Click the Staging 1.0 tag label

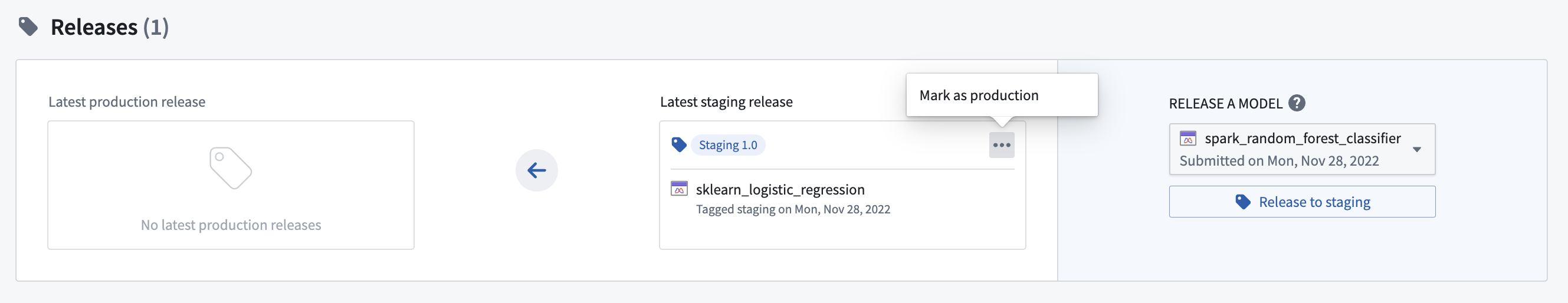click(x=727, y=146)
